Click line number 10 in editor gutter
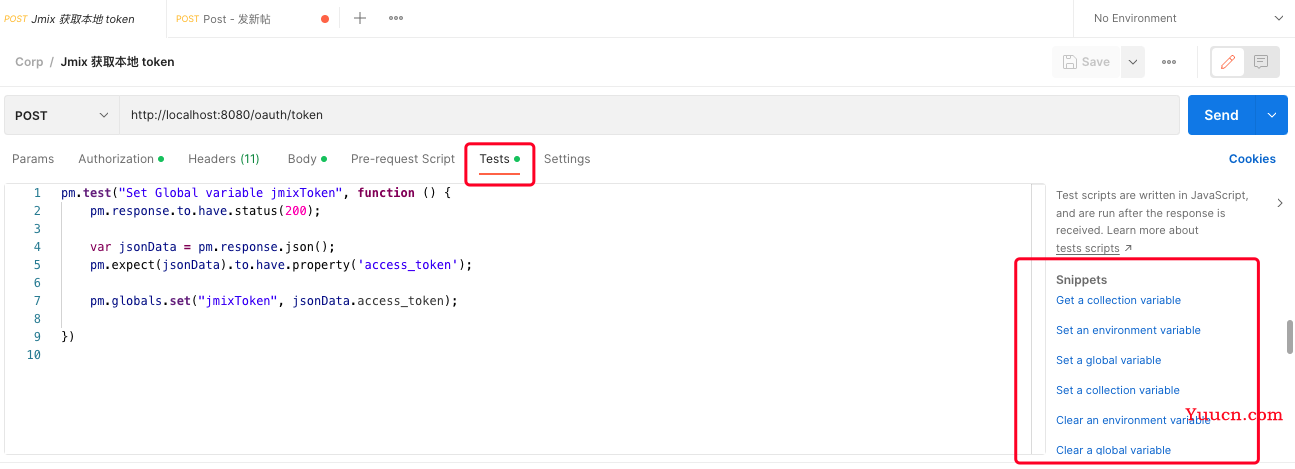The image size is (1295, 469). pos(34,355)
